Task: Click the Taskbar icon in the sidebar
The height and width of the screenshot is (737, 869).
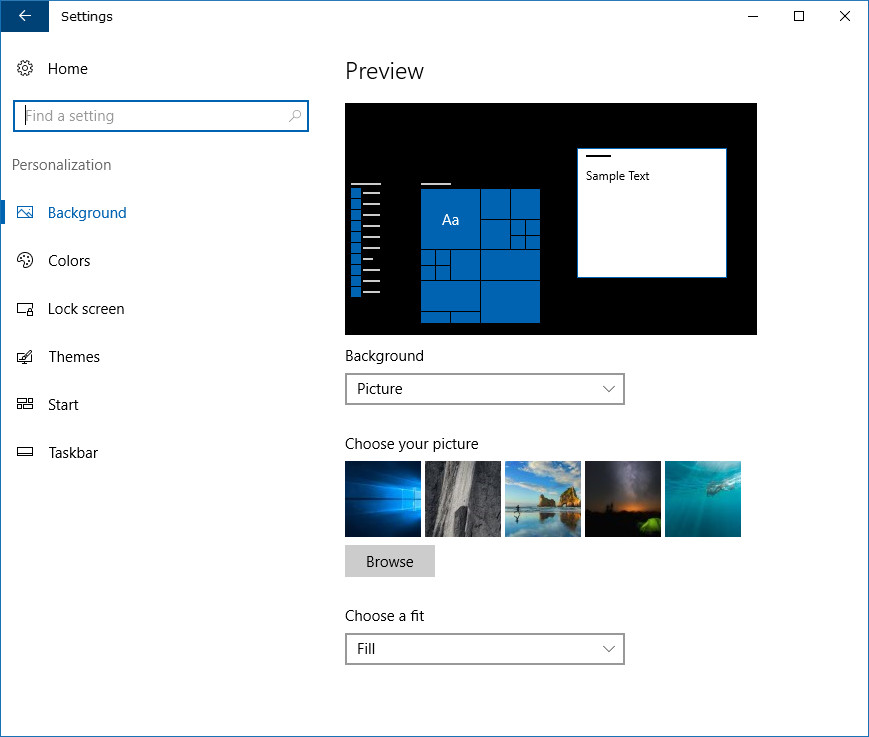Action: (25, 452)
